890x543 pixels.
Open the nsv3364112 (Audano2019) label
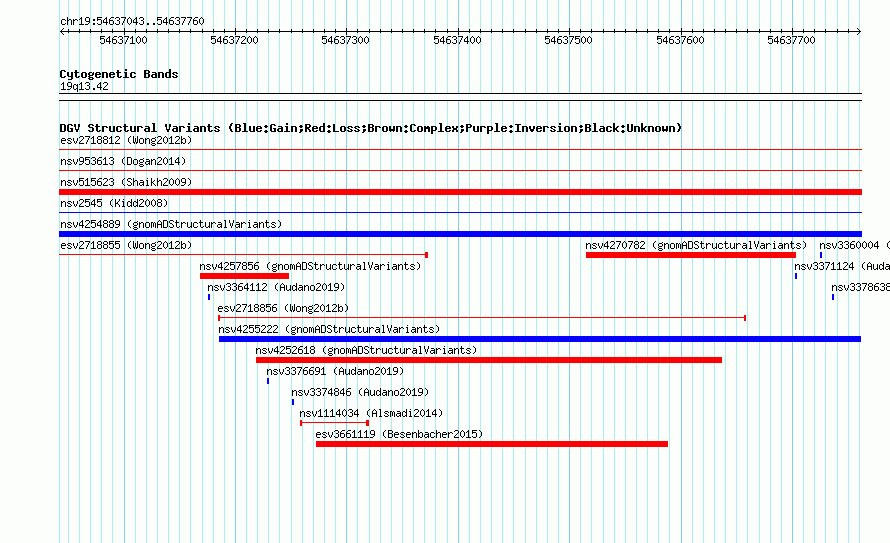pos(276,287)
